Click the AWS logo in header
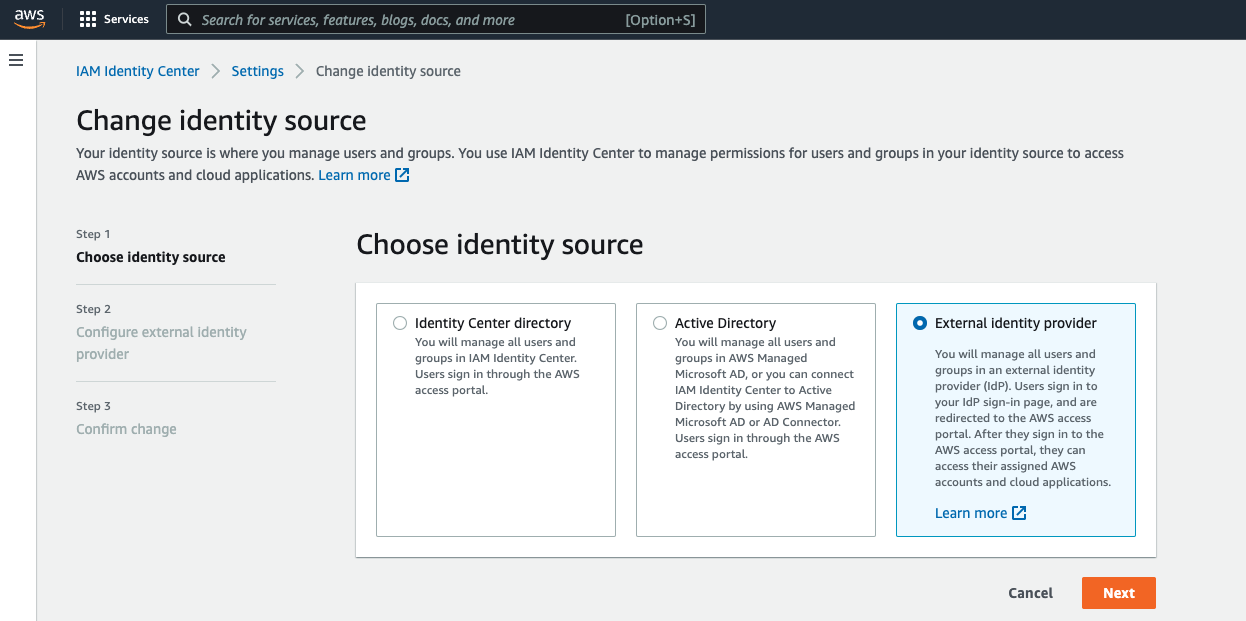Screen dimensions: 1246x621 (29, 19)
